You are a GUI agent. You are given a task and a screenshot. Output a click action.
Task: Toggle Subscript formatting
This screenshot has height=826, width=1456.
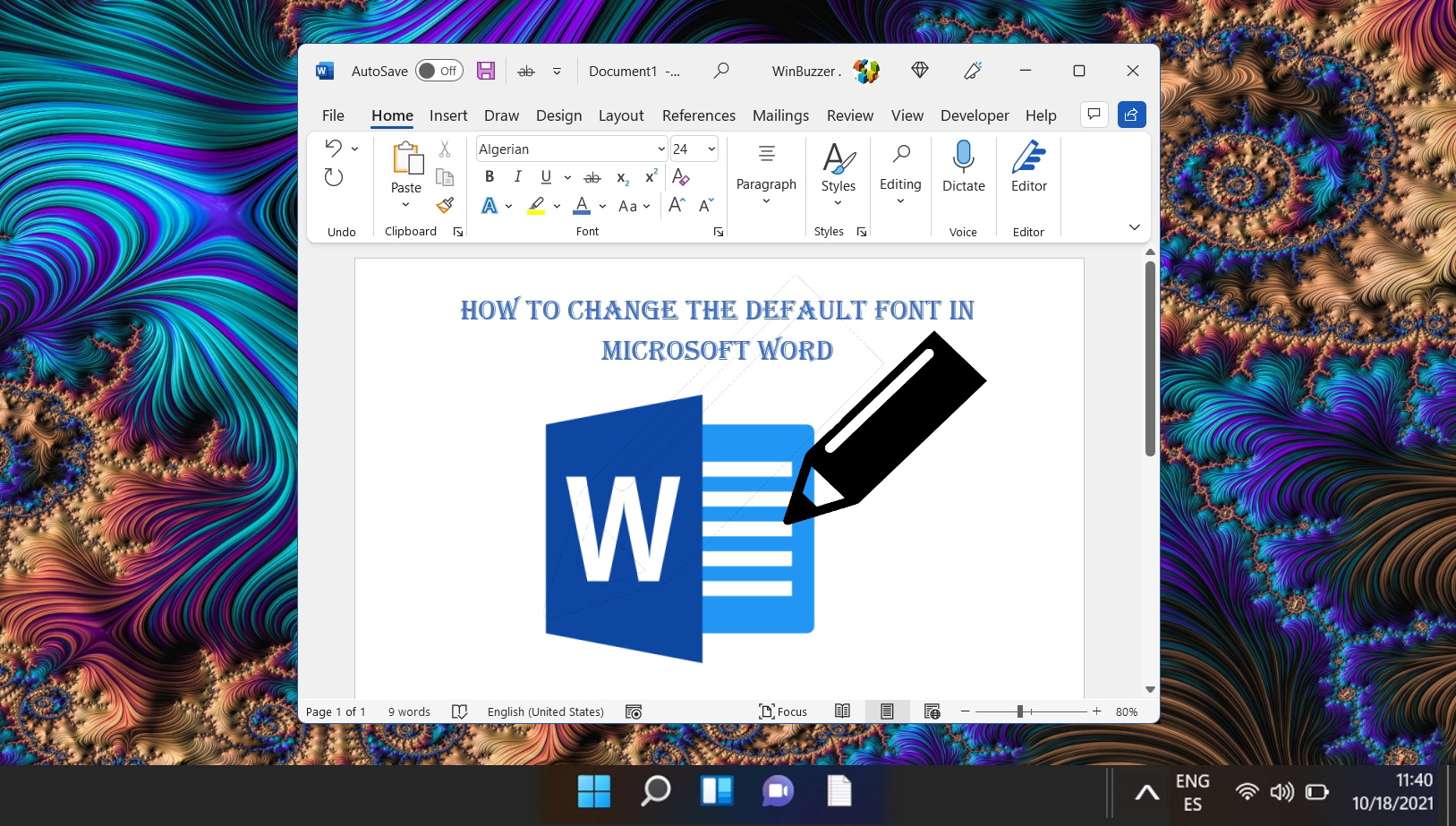(623, 177)
